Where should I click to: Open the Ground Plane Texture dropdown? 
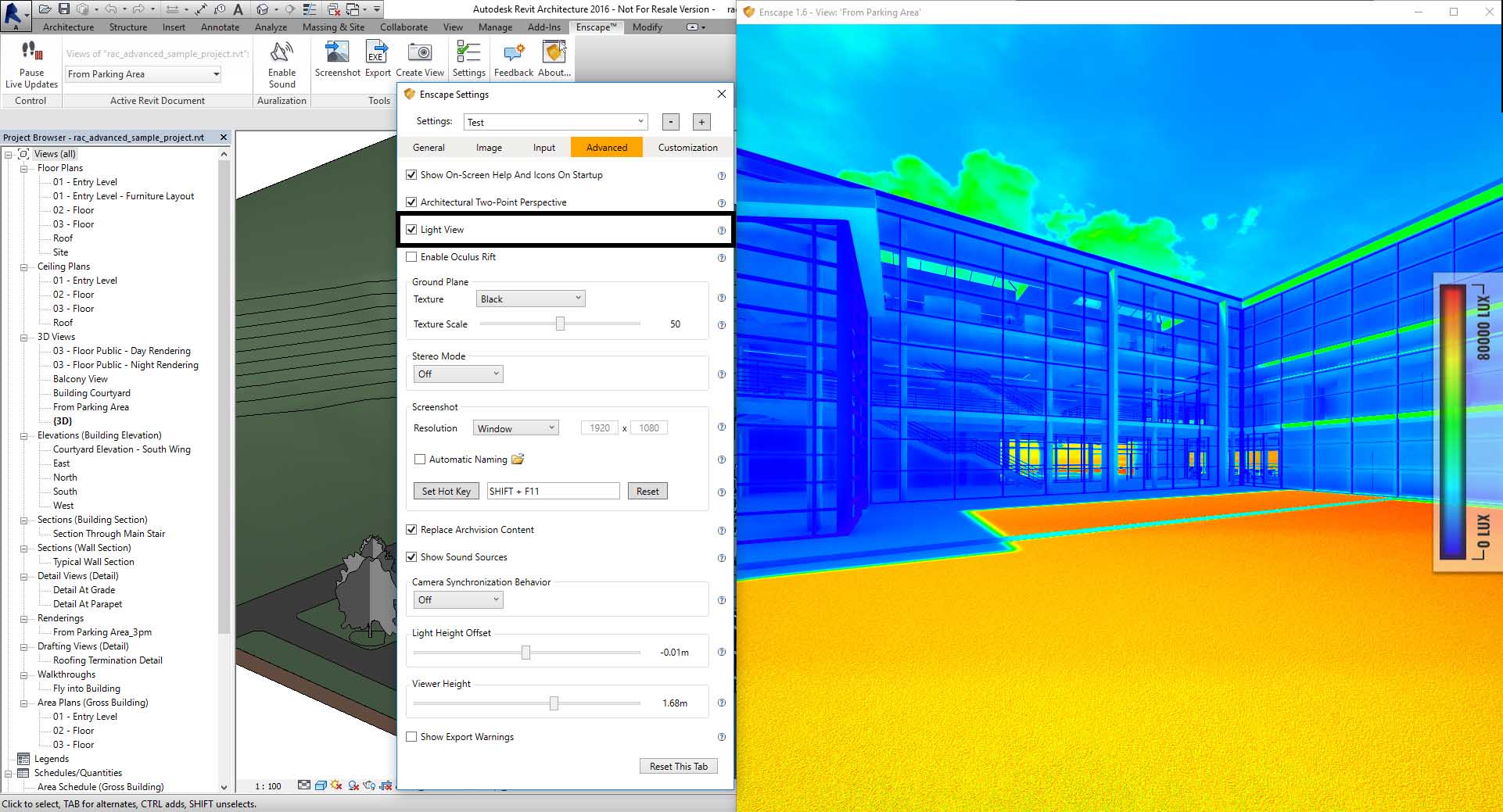530,298
